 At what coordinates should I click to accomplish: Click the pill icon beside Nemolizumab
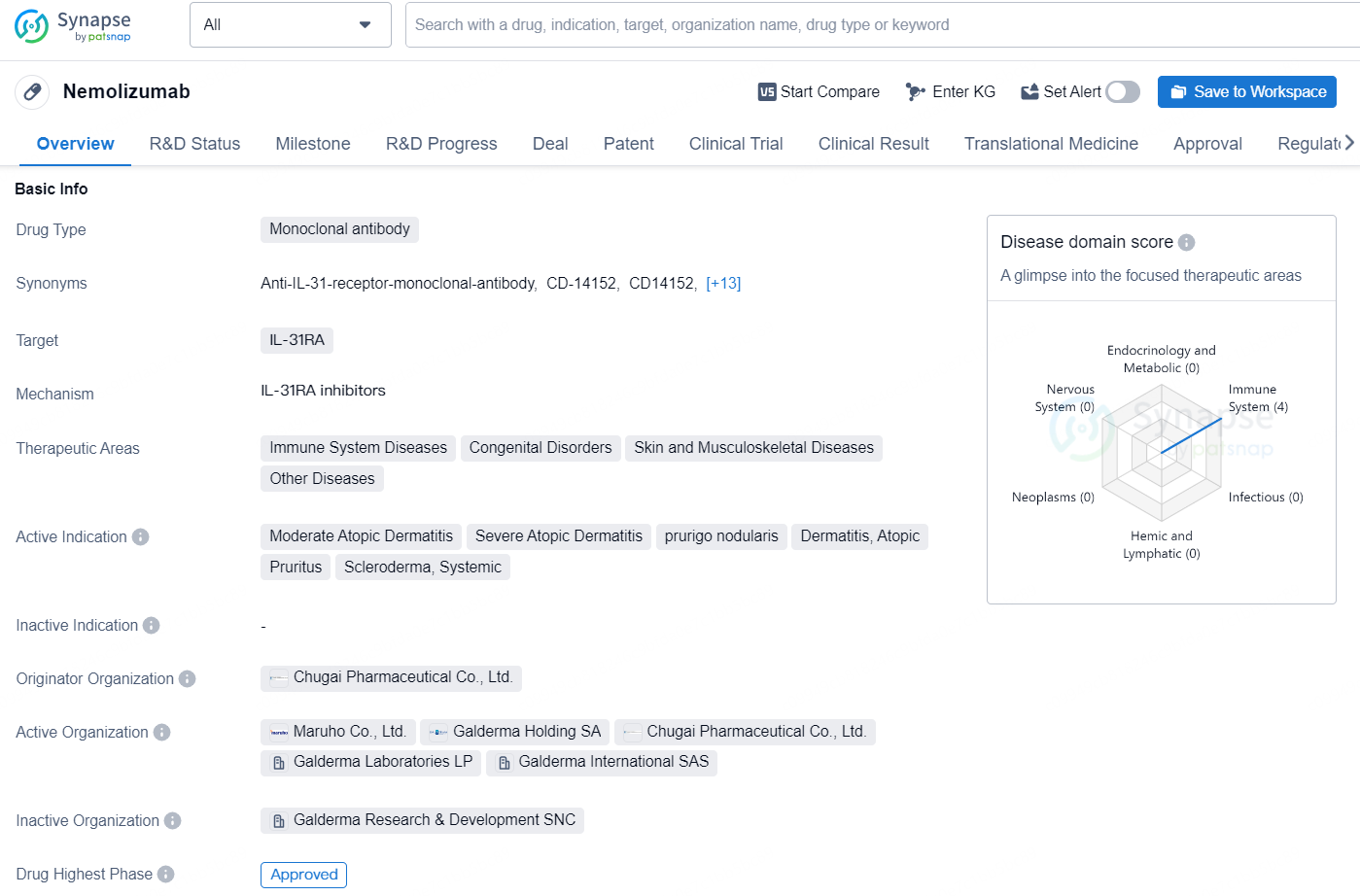click(x=32, y=92)
